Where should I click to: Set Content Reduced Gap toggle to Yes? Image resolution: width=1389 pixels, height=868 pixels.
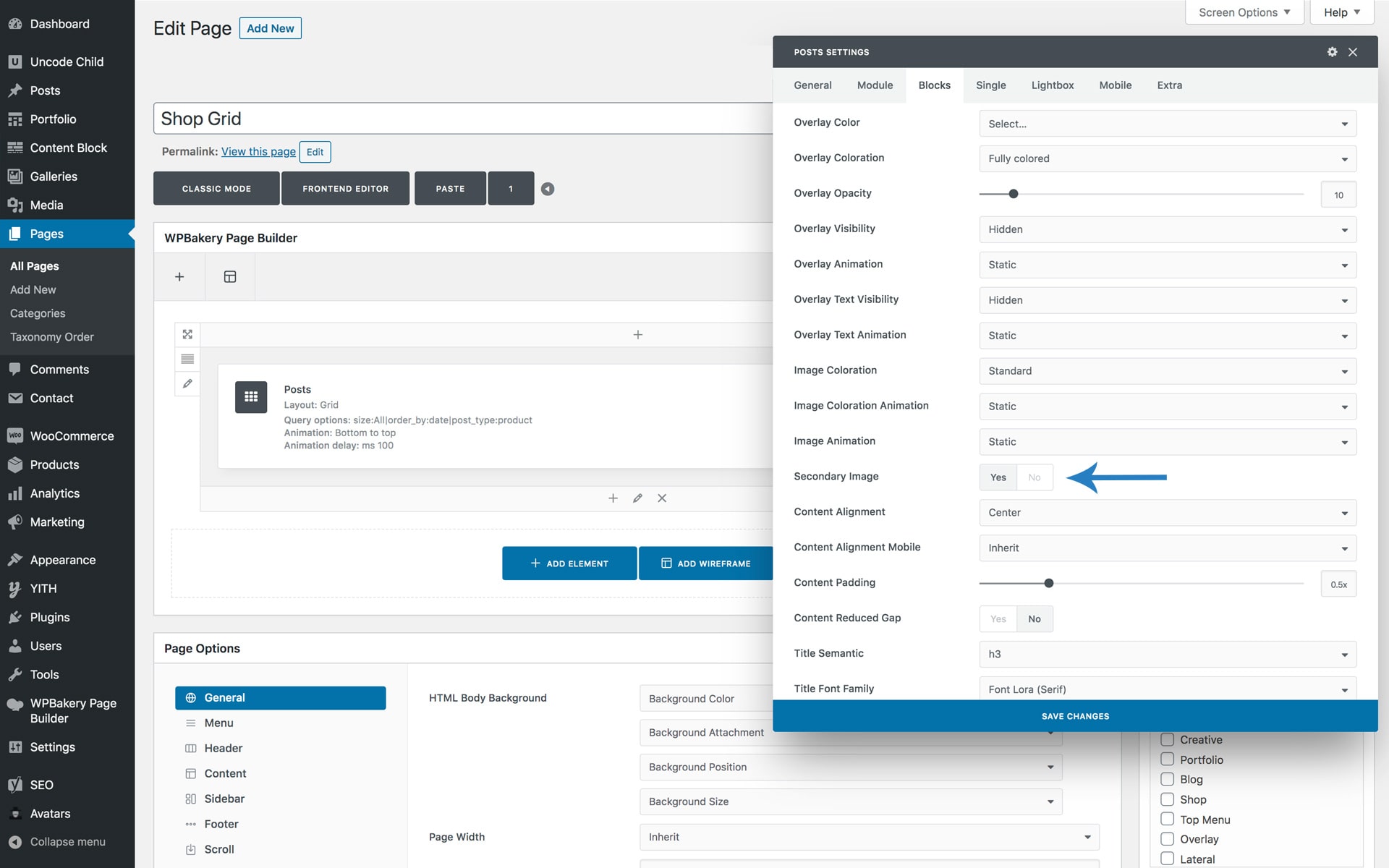pyautogui.click(x=998, y=619)
